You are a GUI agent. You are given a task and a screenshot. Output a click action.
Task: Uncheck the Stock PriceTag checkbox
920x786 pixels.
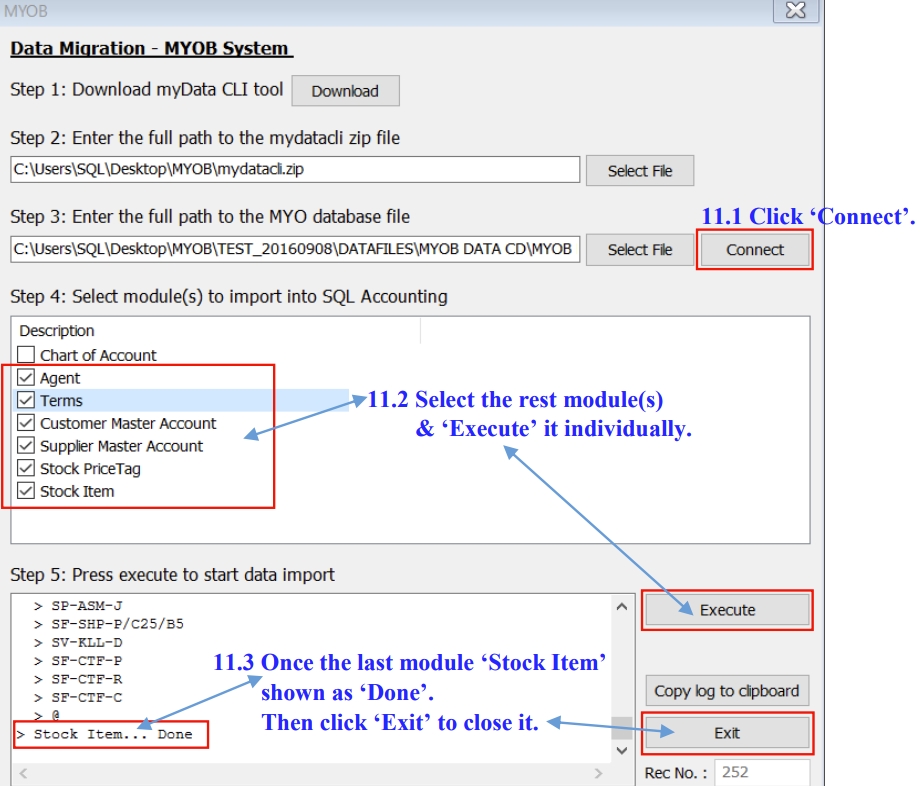tap(26, 468)
